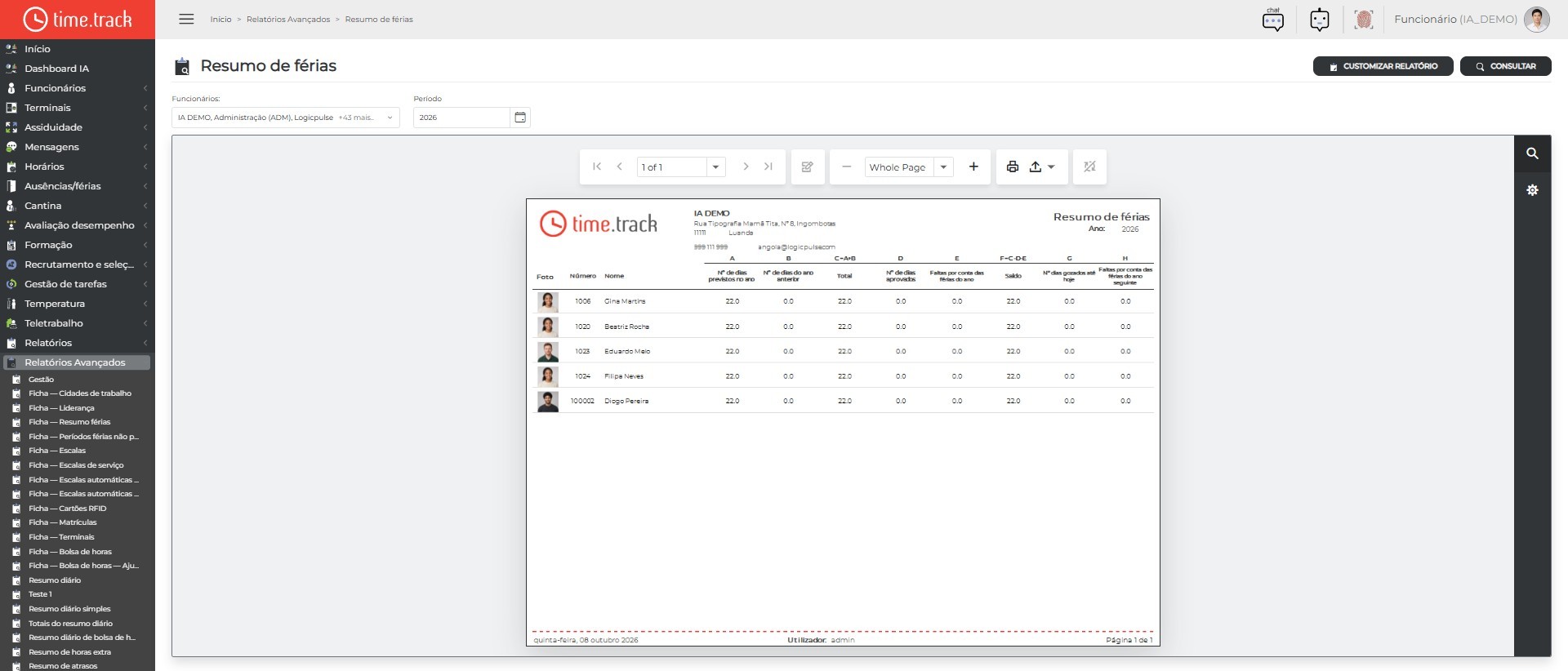This screenshot has height=671, width=1568.
Task: Open Teletrabalho in the sidebar
Action: (78, 323)
